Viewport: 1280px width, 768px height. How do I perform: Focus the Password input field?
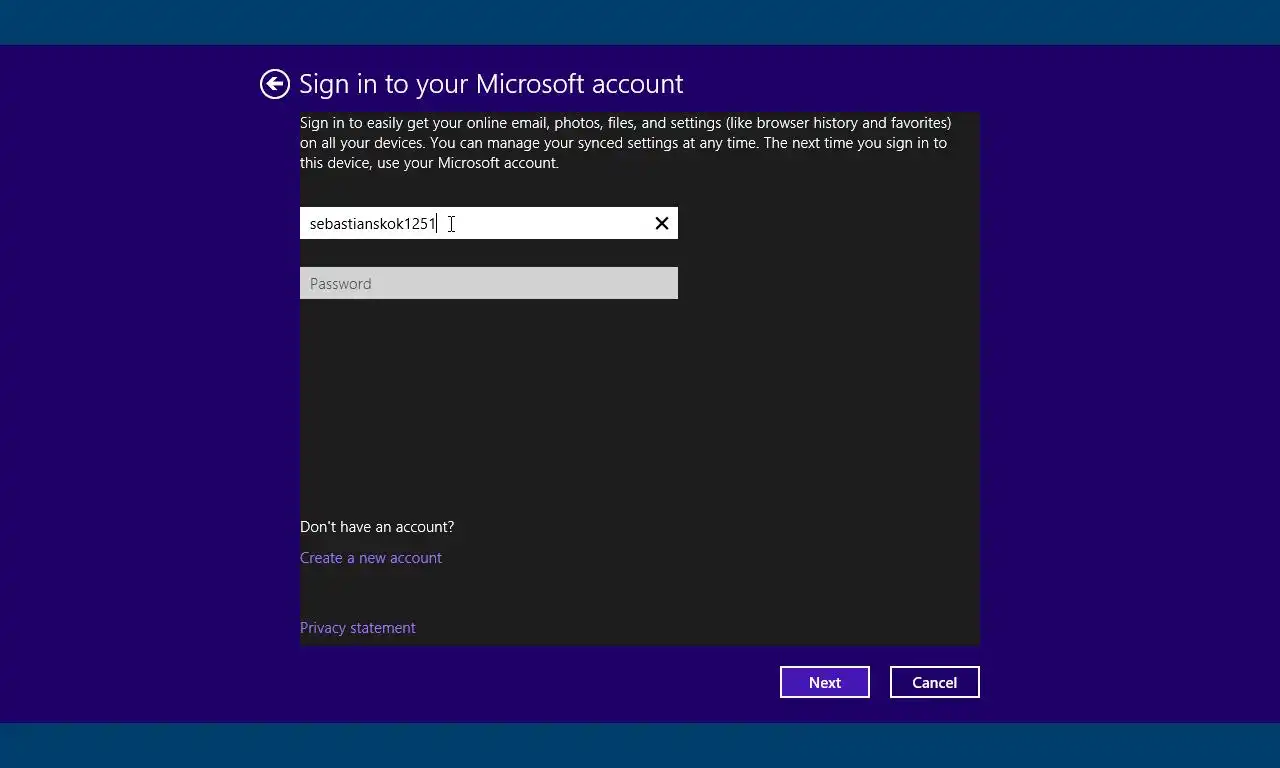tap(489, 283)
